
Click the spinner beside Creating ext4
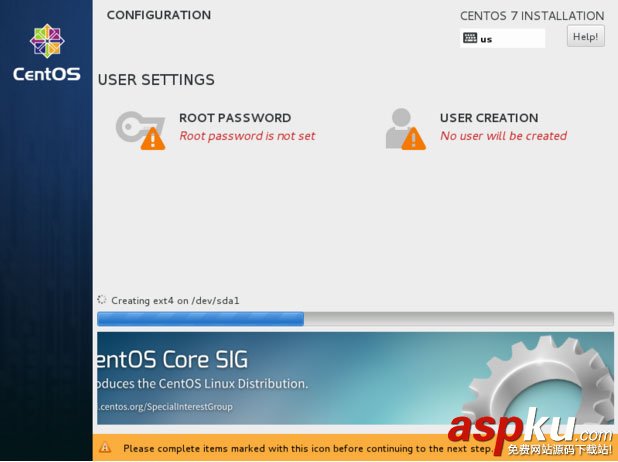102,299
